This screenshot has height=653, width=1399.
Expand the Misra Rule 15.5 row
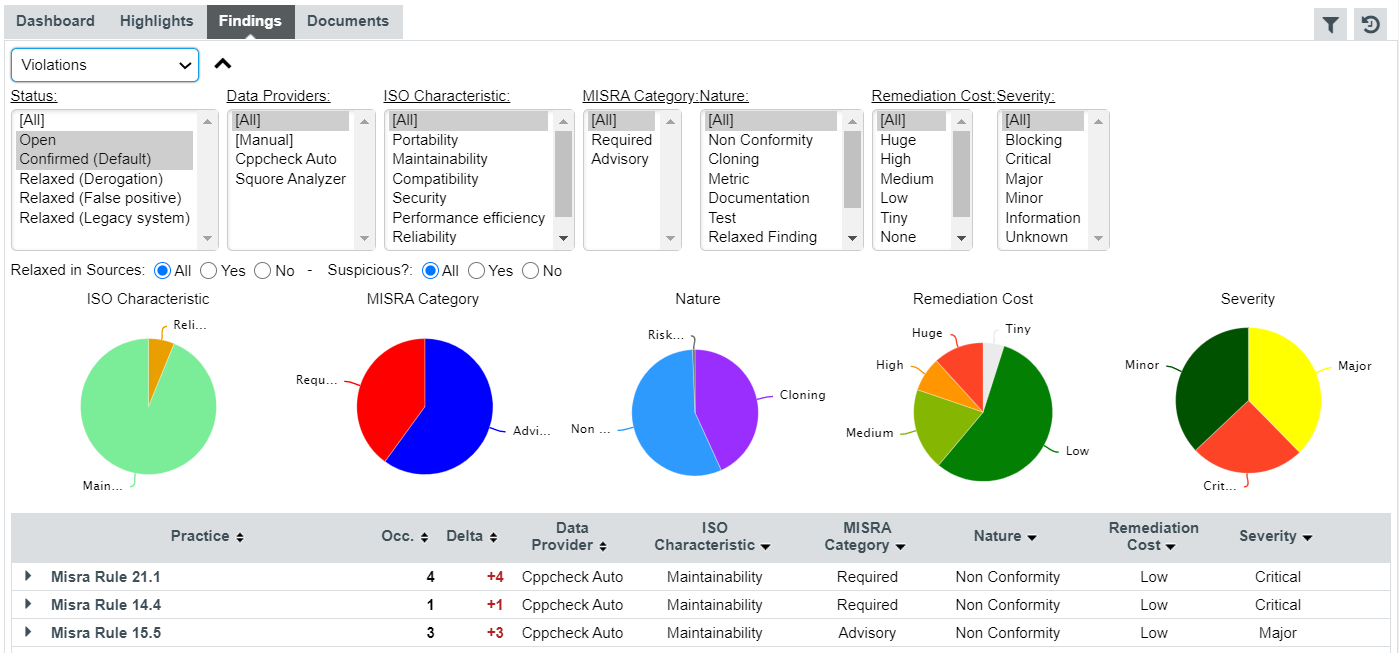click(x=28, y=632)
